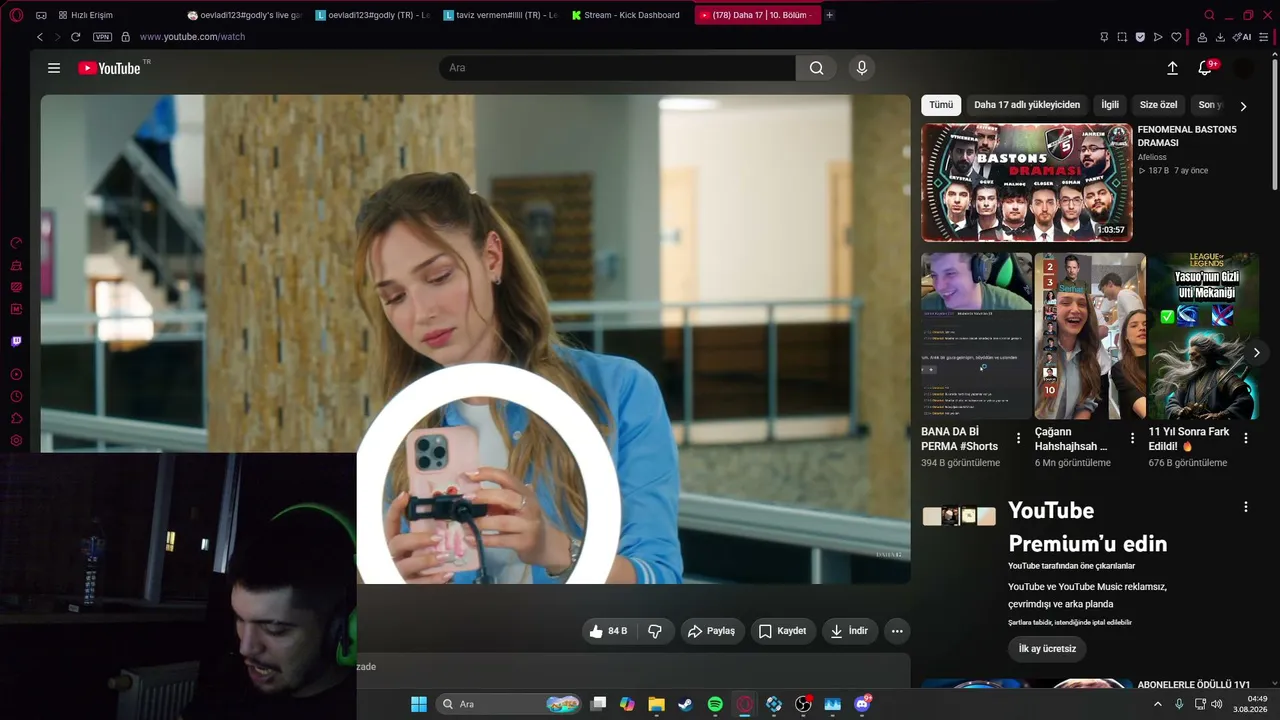Open the Yasuo'nun Gizli Ulti Mekaniği short thumbnail
Viewport: 1280px width, 720px height.
pyautogui.click(x=1203, y=336)
